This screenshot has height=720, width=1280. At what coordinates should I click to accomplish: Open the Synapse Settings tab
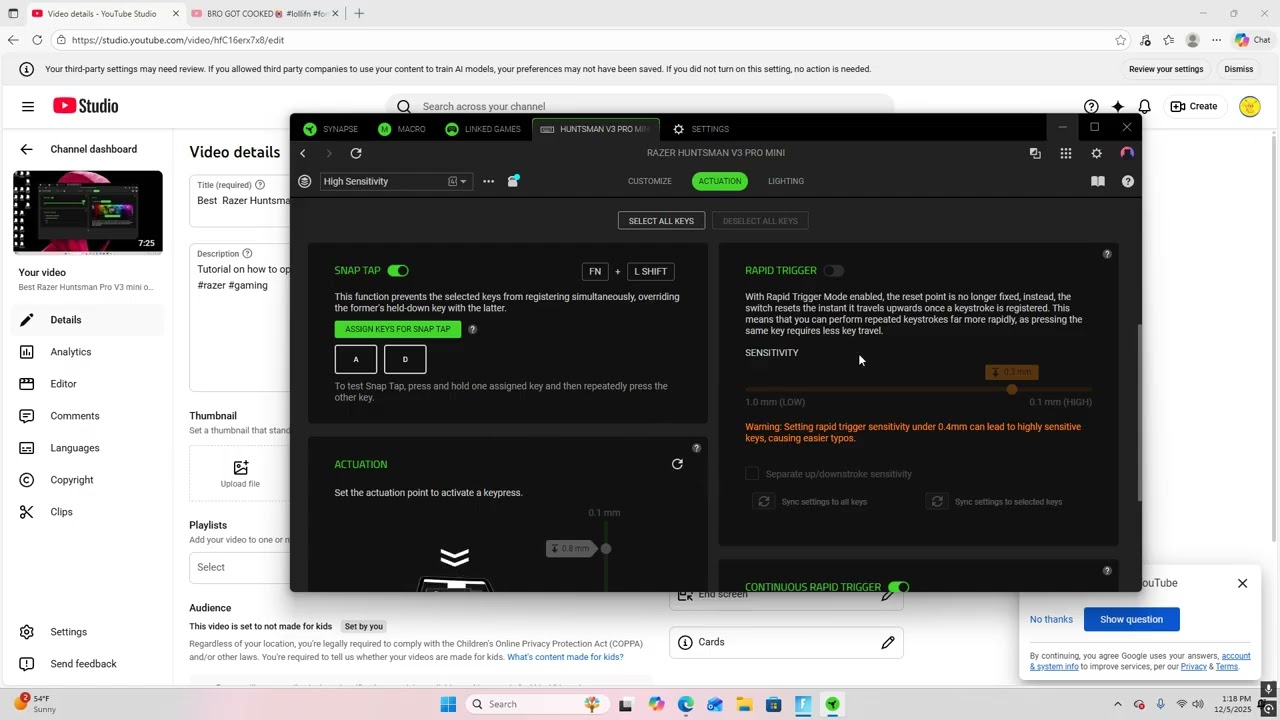coord(701,129)
